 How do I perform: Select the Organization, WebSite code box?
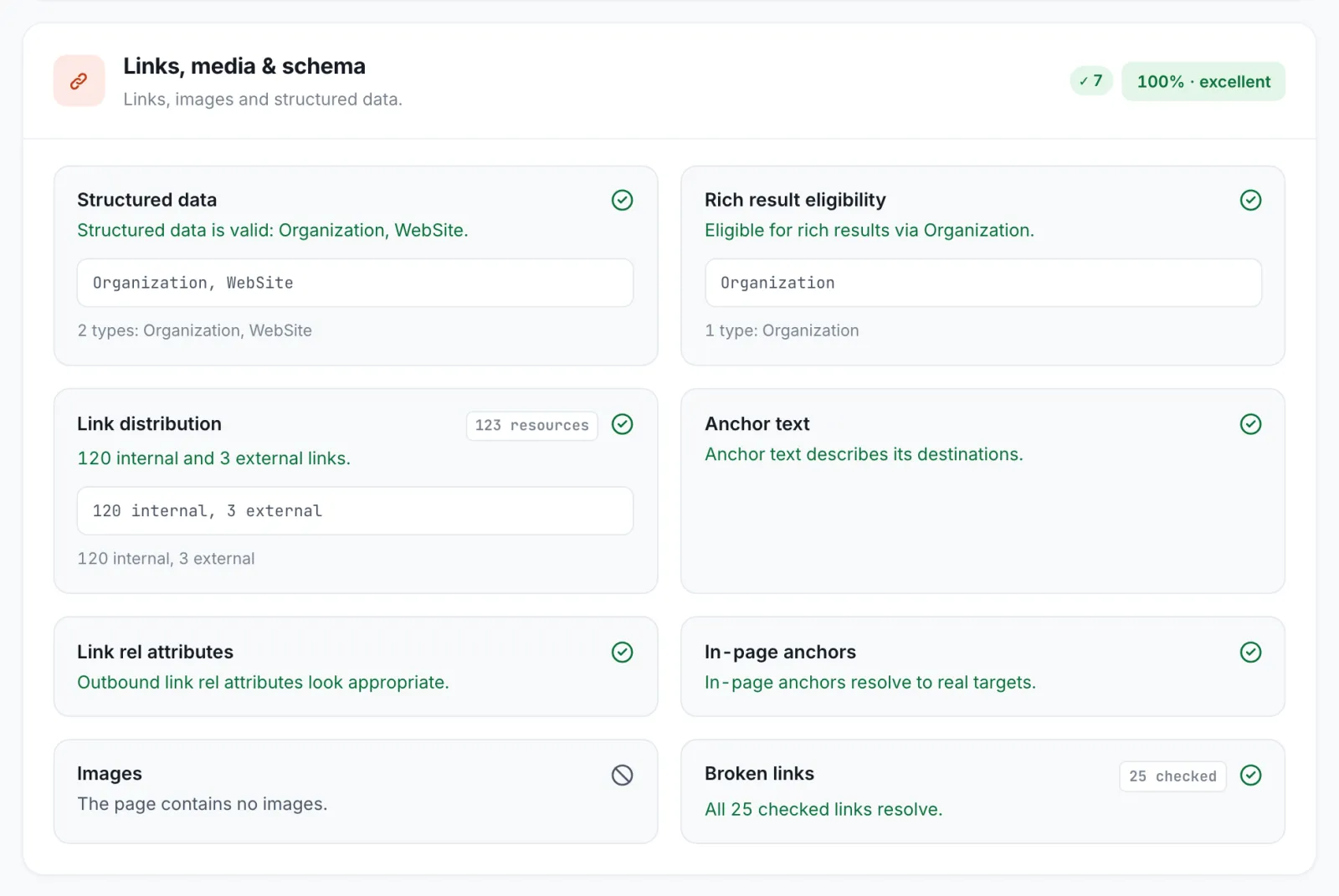tap(355, 283)
